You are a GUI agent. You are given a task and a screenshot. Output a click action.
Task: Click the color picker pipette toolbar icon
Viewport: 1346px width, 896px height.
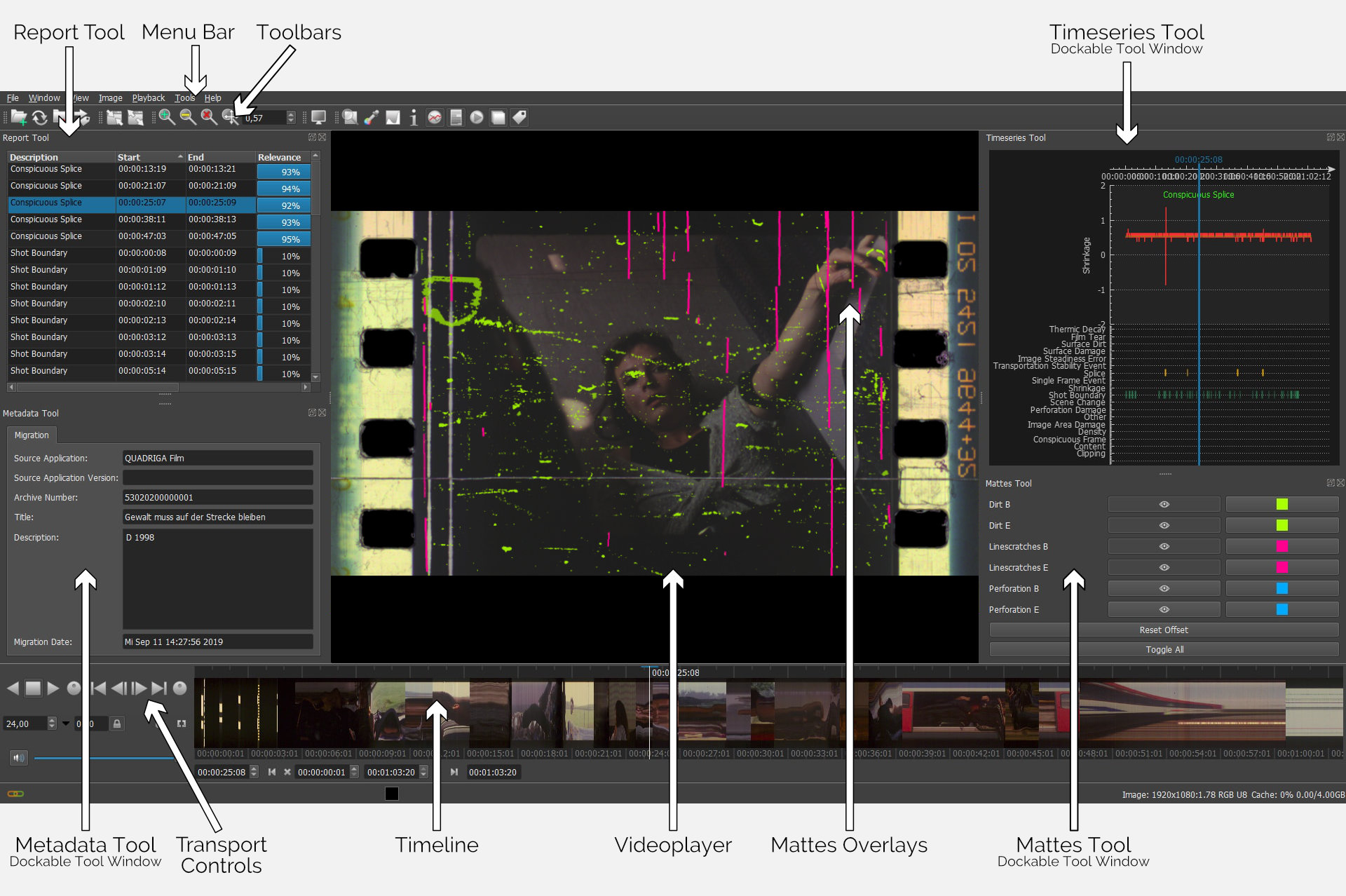tap(372, 117)
